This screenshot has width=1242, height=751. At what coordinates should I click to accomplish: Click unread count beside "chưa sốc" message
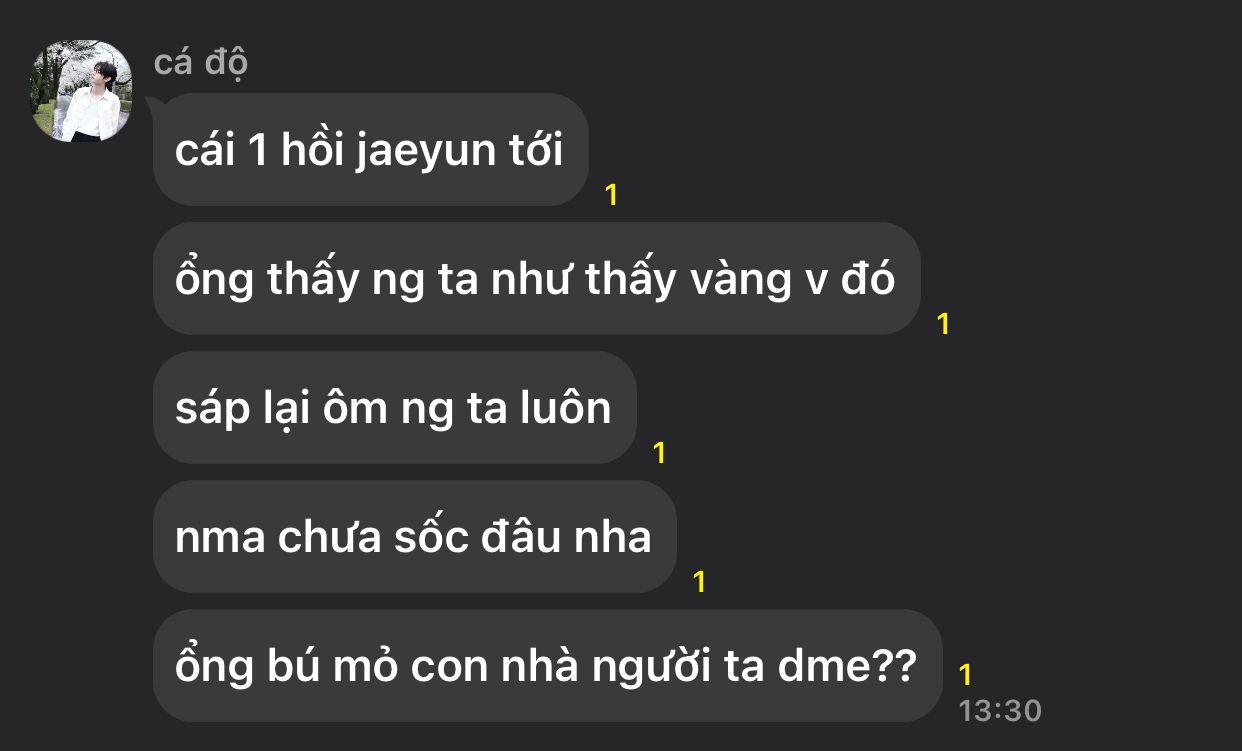(x=699, y=582)
